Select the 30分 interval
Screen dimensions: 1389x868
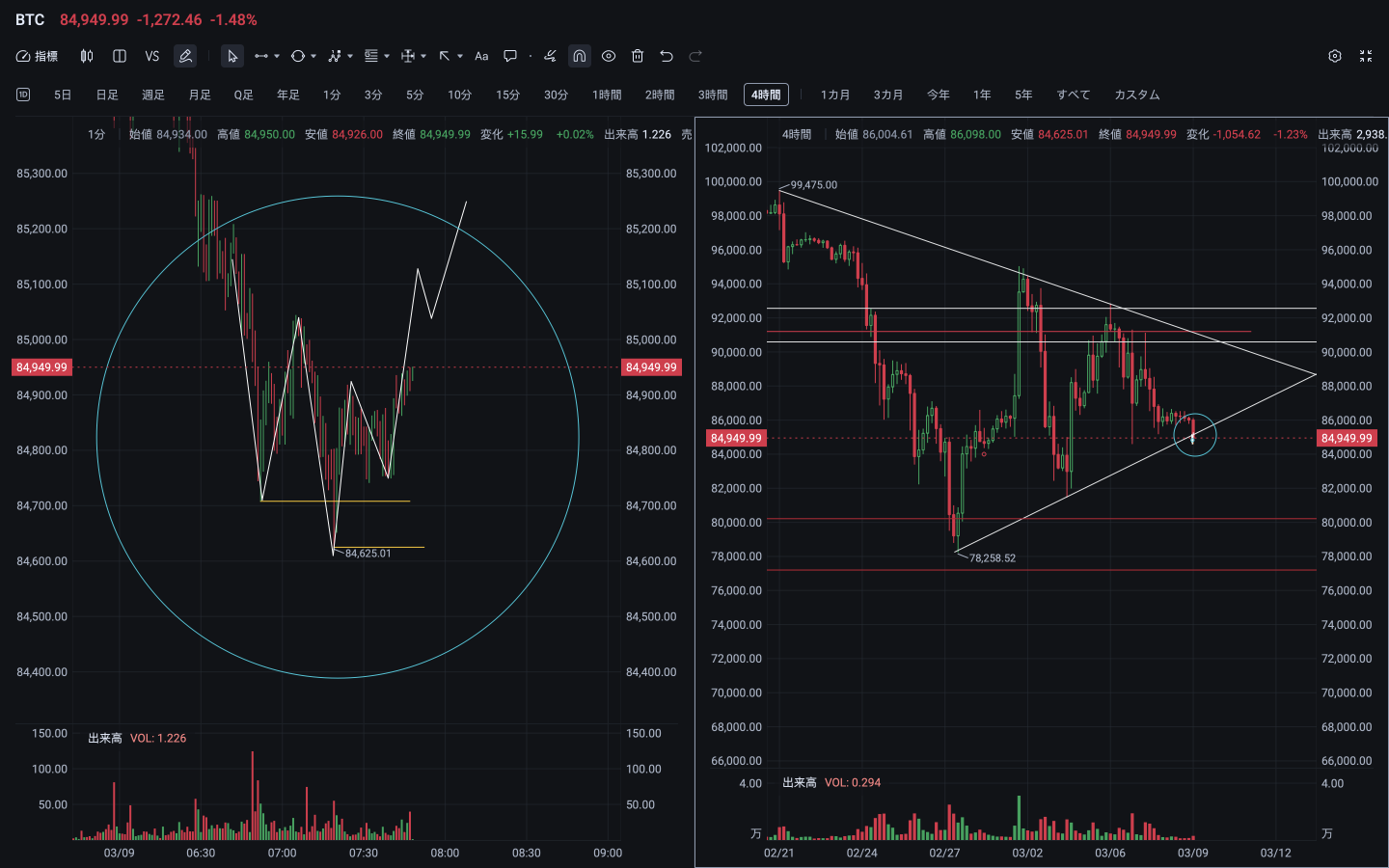click(x=556, y=95)
